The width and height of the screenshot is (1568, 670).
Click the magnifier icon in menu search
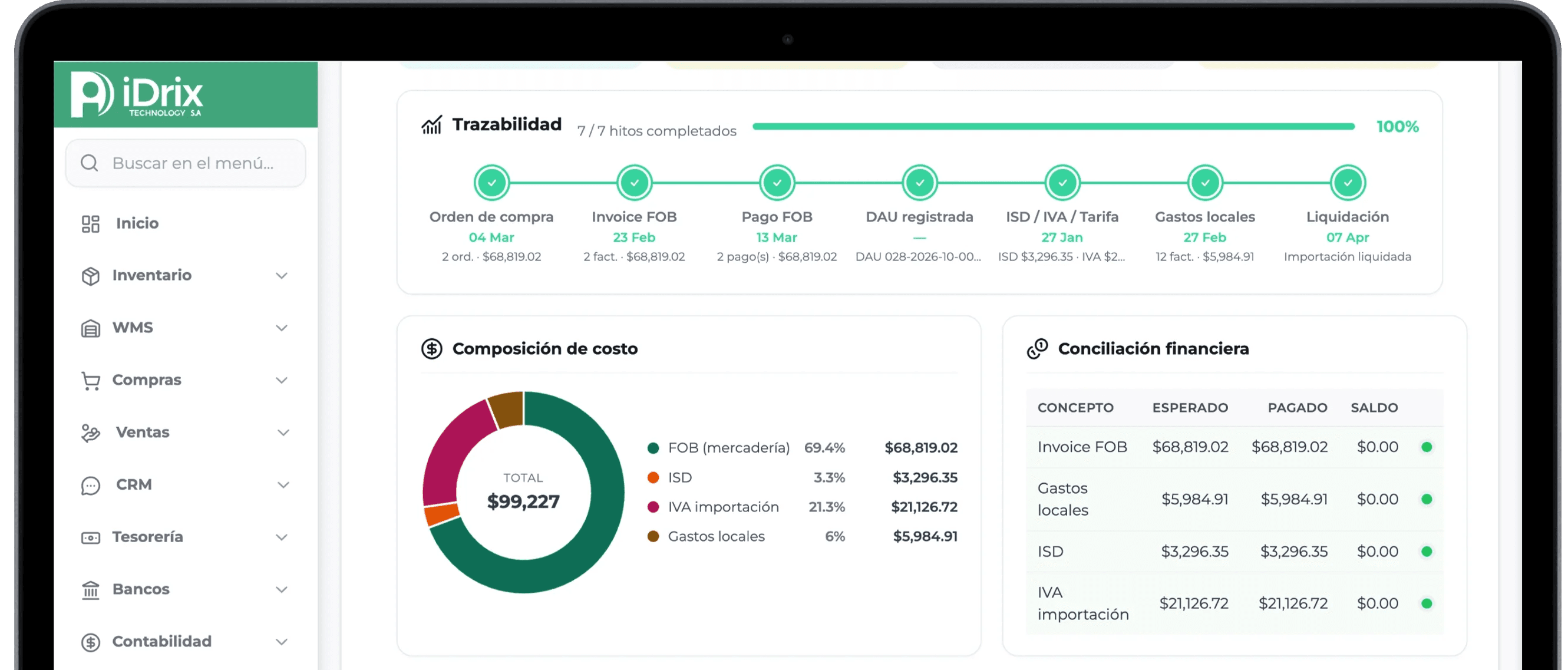90,163
